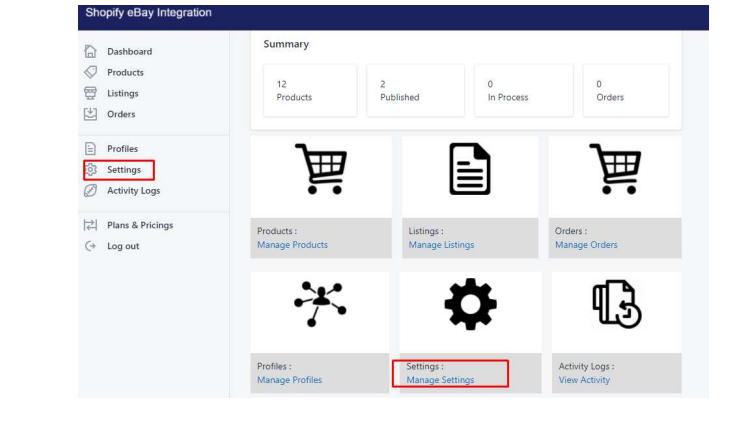Follow the Manage Orders link
Image resolution: width=744 pixels, height=436 pixels.
tap(586, 245)
